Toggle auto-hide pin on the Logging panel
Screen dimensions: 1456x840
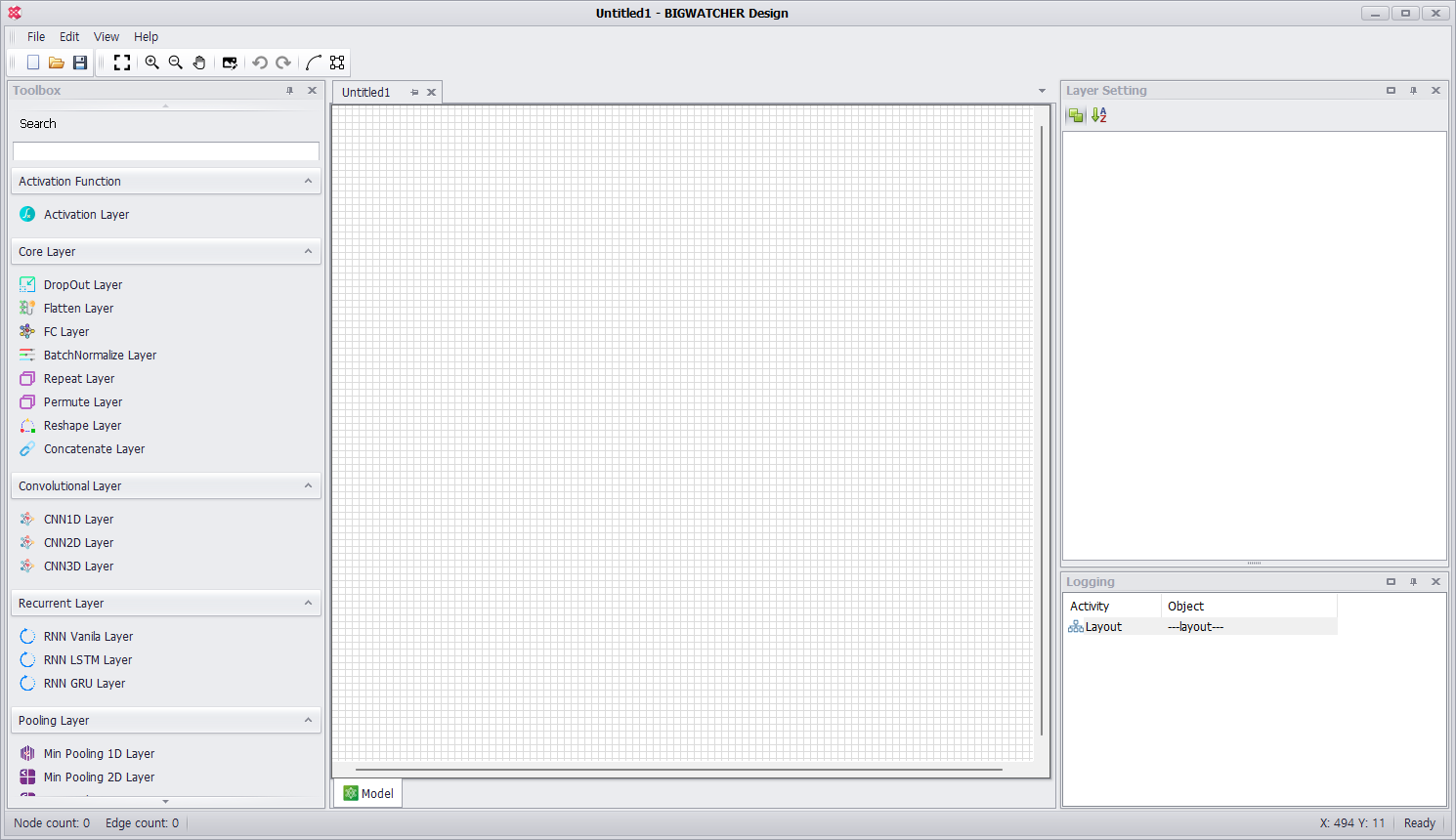1413,582
